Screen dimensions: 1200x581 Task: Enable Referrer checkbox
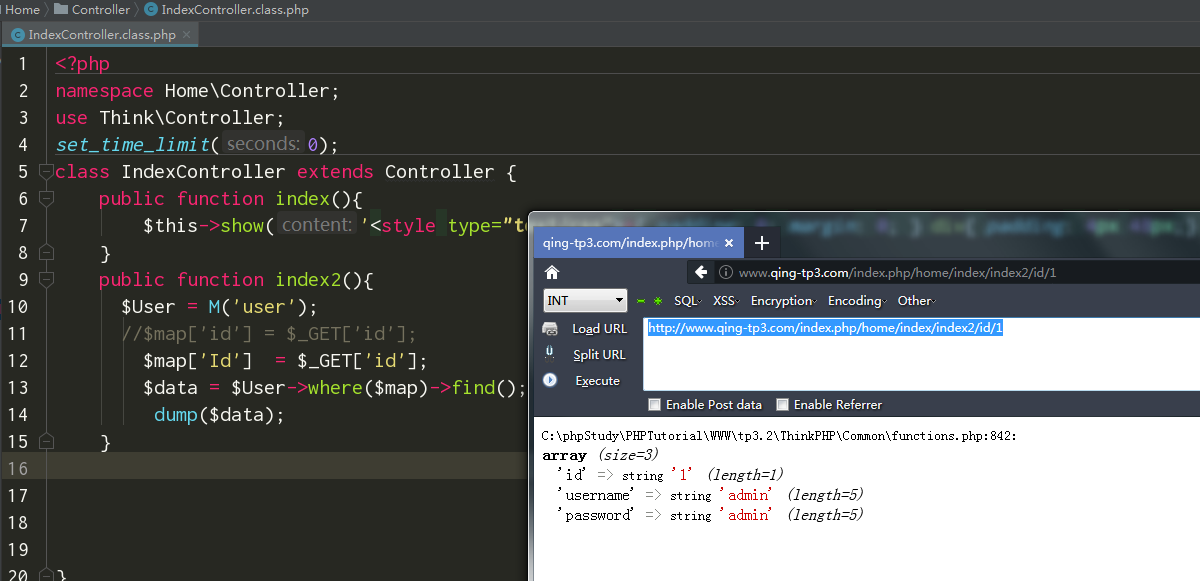[783, 405]
